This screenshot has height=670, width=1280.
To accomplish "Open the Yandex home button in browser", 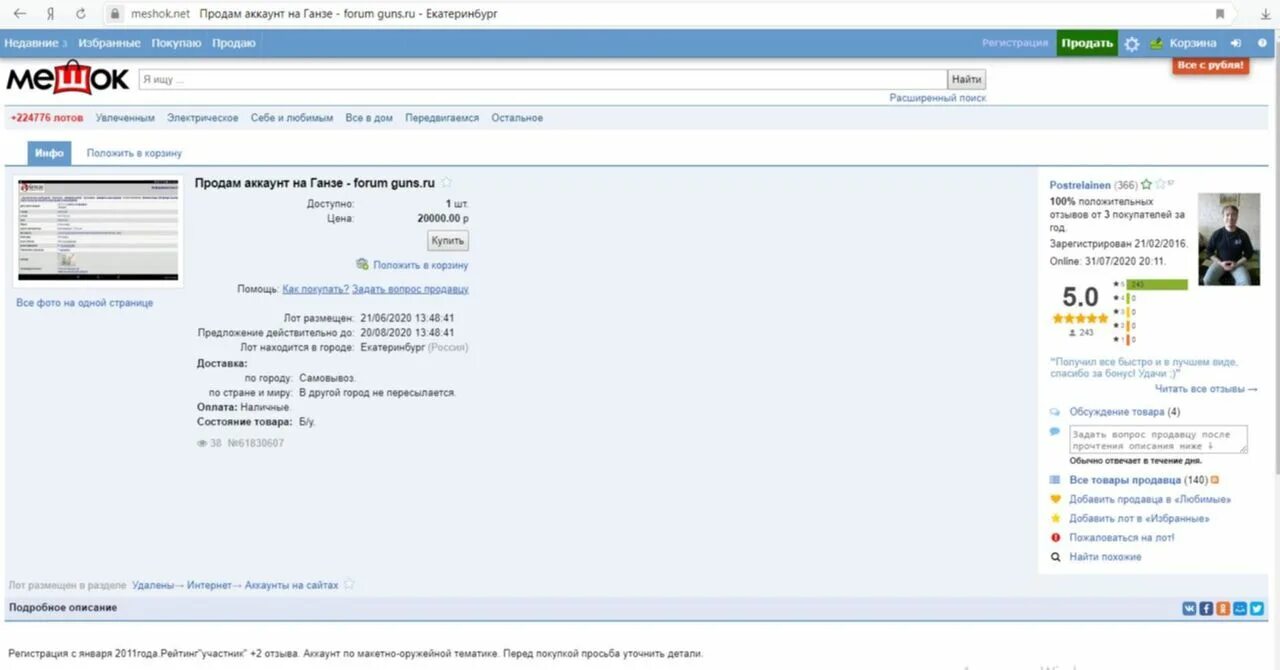I will [x=50, y=14].
